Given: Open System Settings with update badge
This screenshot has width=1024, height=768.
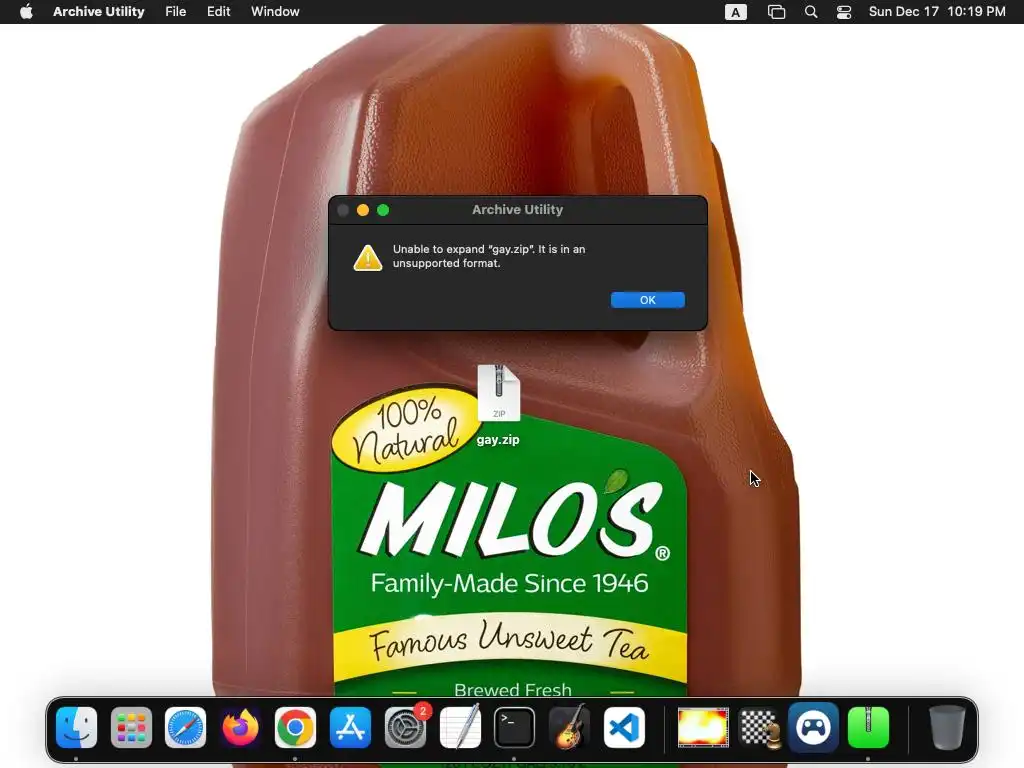Looking at the screenshot, I should (x=406, y=728).
